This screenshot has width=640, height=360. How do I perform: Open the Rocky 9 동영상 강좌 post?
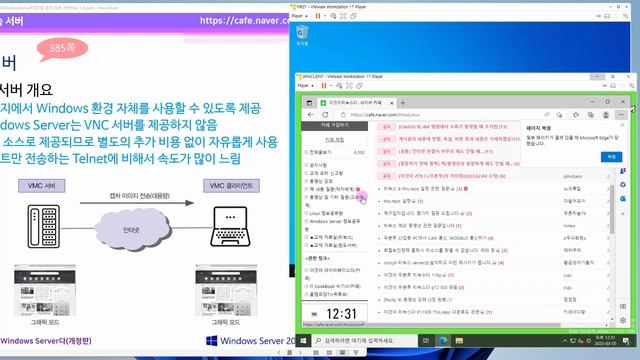tap(416, 300)
